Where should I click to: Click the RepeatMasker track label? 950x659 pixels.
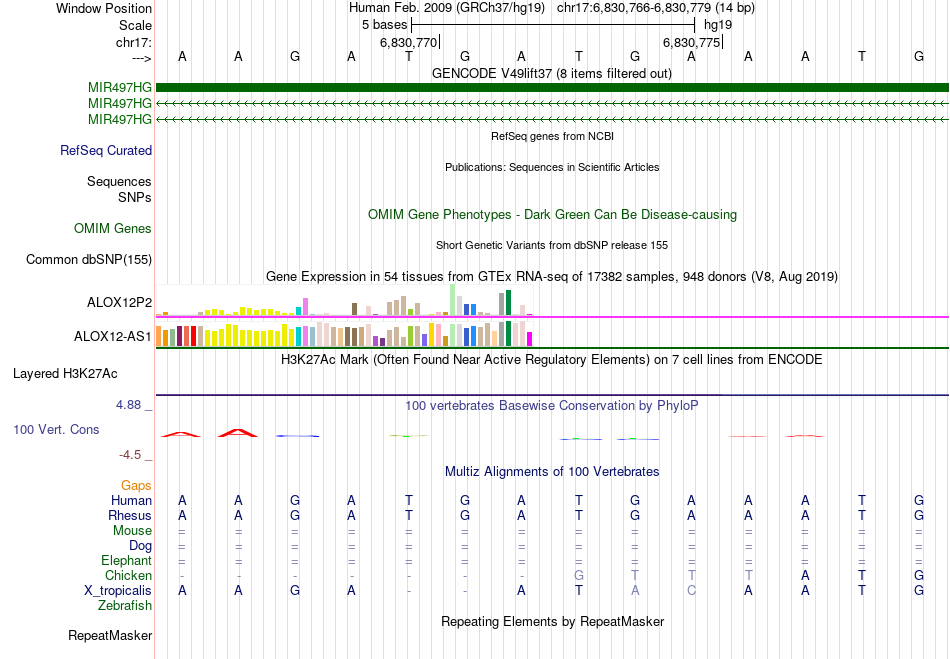tap(110, 635)
